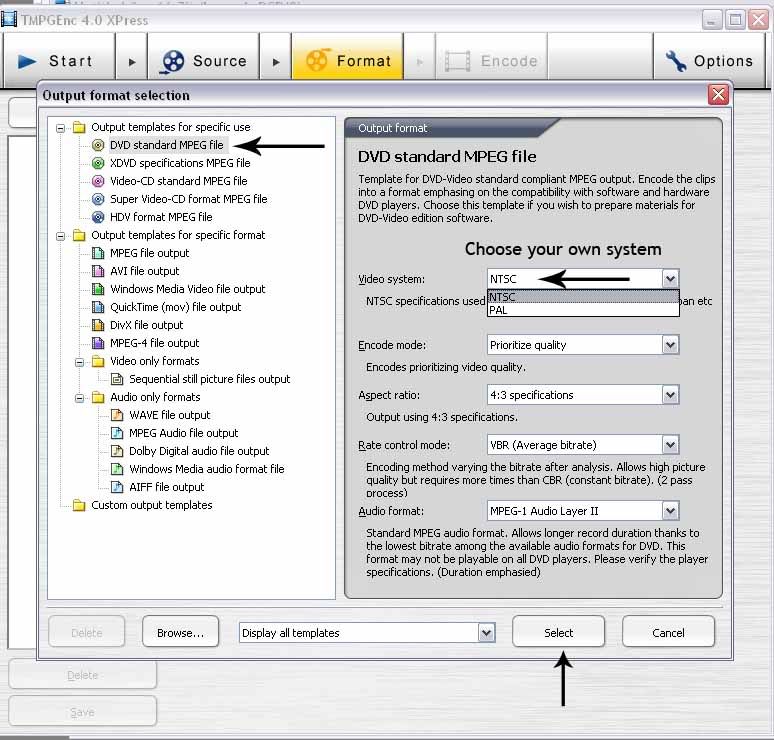Click the Windows Media audio format icon
The width and height of the screenshot is (774, 740).
point(117,469)
